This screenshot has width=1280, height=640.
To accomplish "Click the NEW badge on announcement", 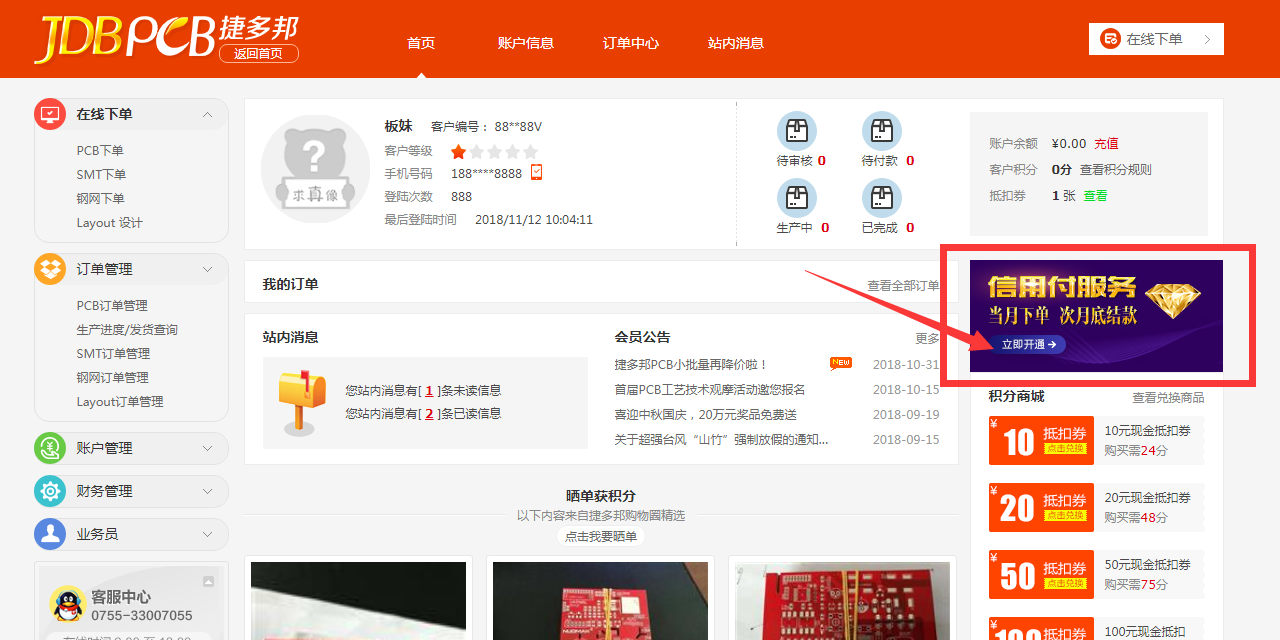I will [x=841, y=363].
